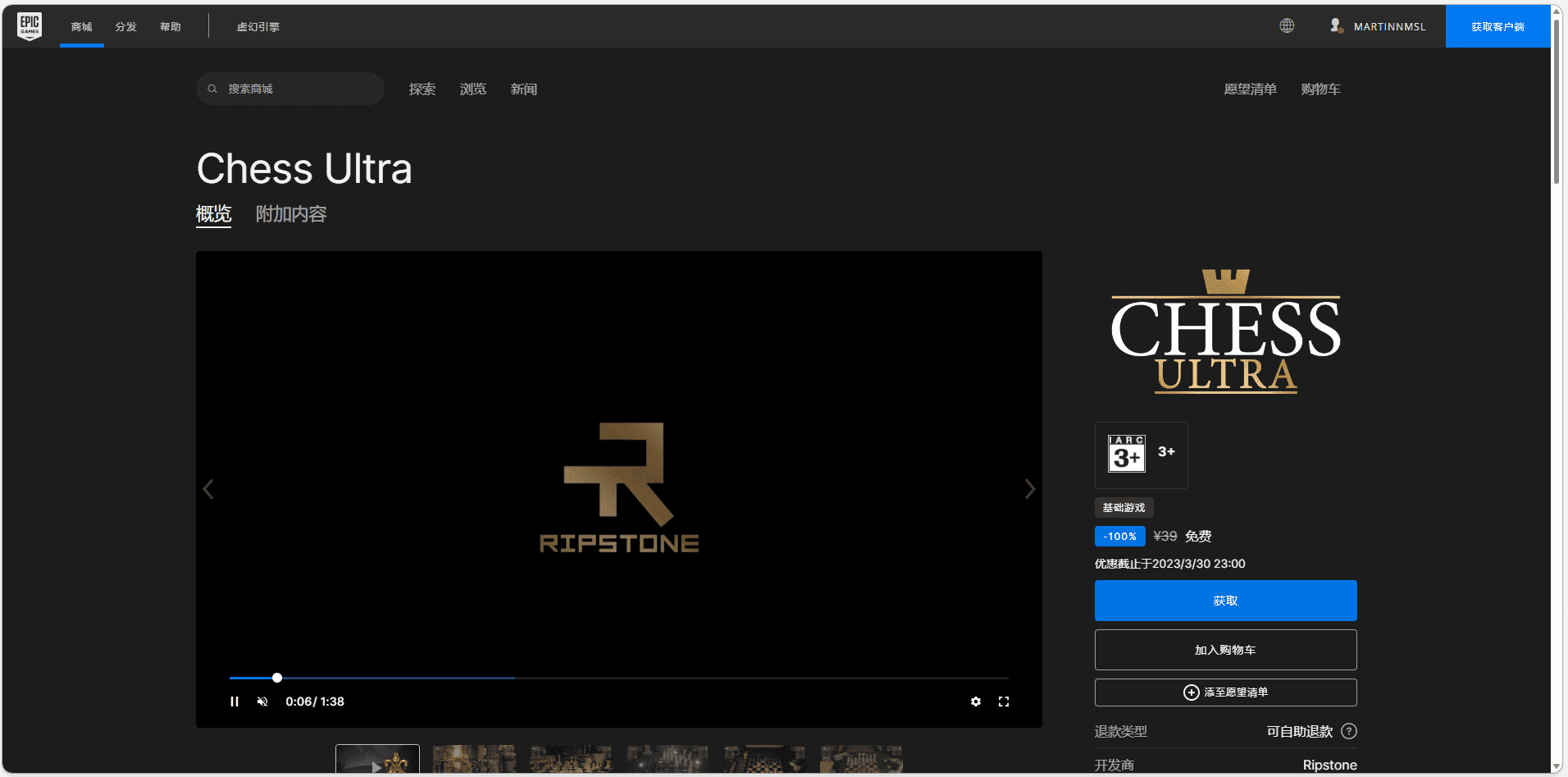
Task: Open video settings gear
Action: [976, 702]
